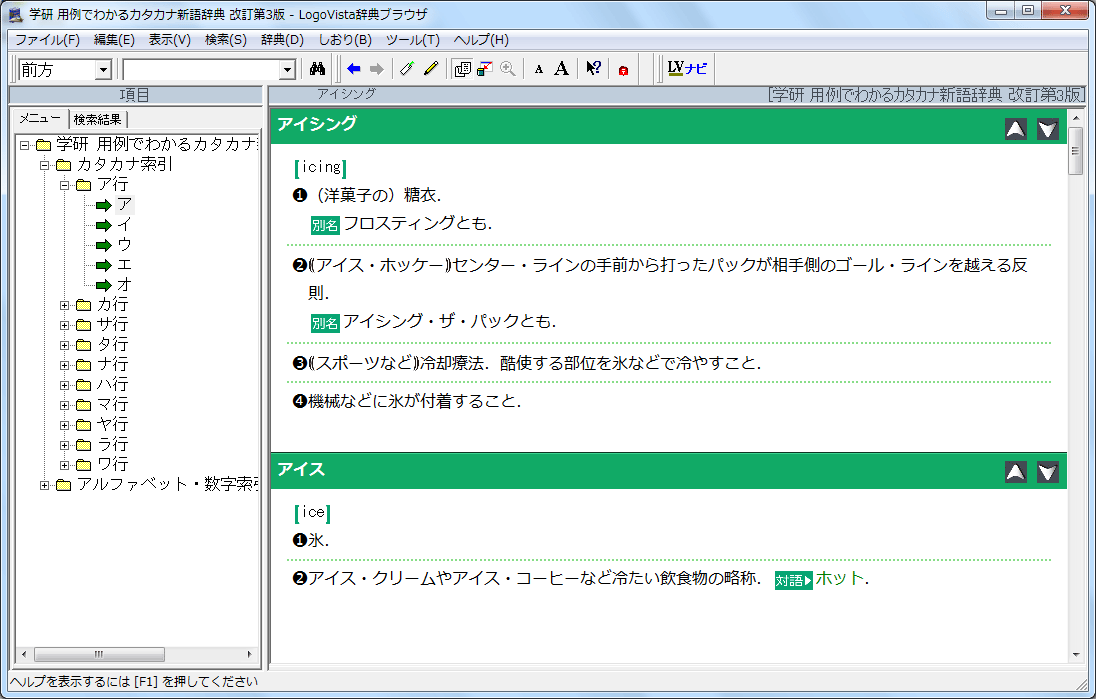Jump to next entry from アイス header
This screenshot has width=1096, height=699.
click(x=1047, y=472)
